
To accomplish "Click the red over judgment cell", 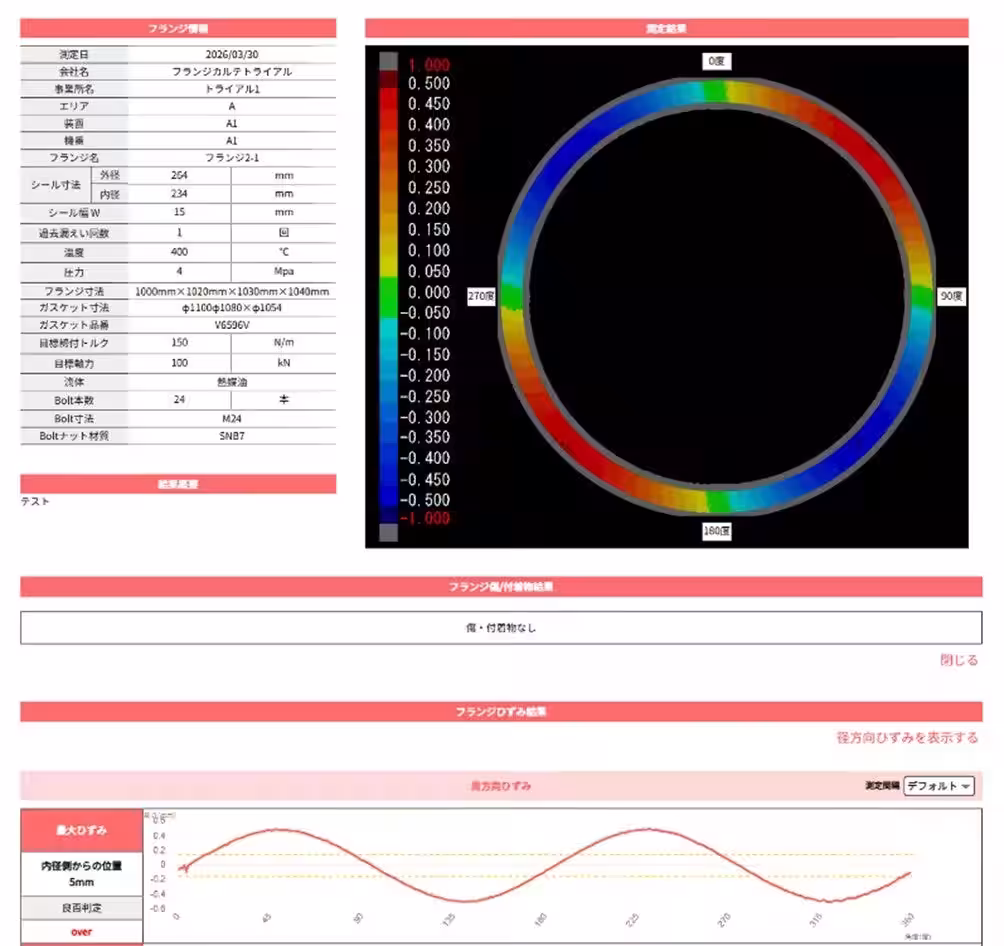I will [81, 932].
